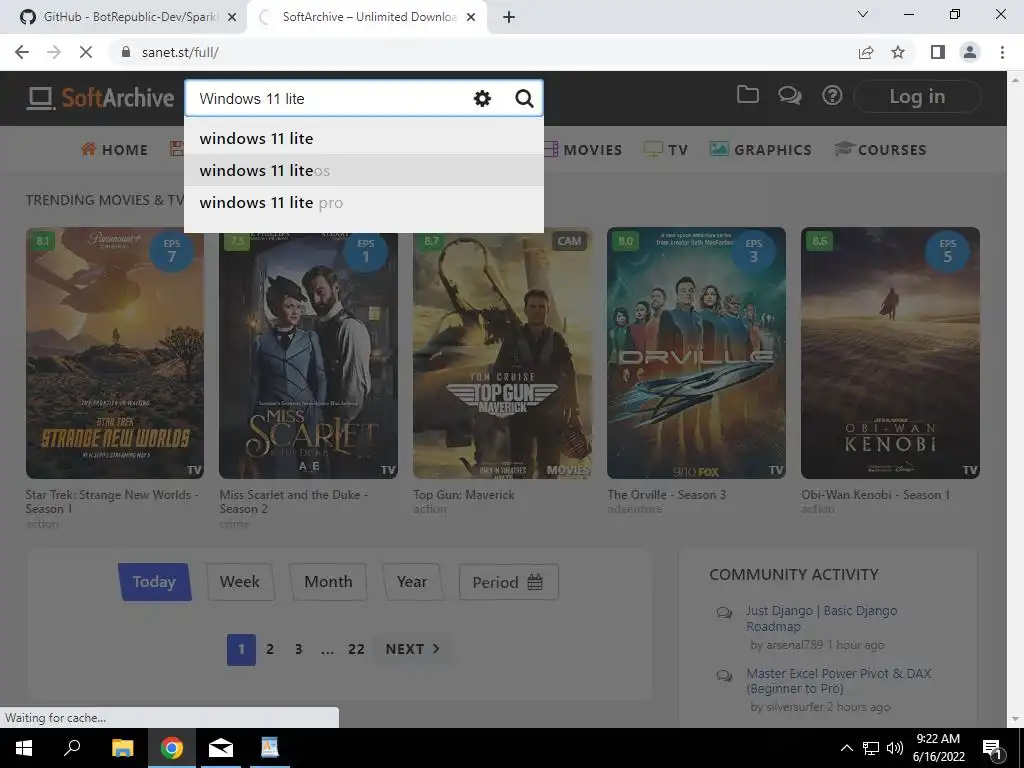Open the MOVIES navigation item

point(583,150)
